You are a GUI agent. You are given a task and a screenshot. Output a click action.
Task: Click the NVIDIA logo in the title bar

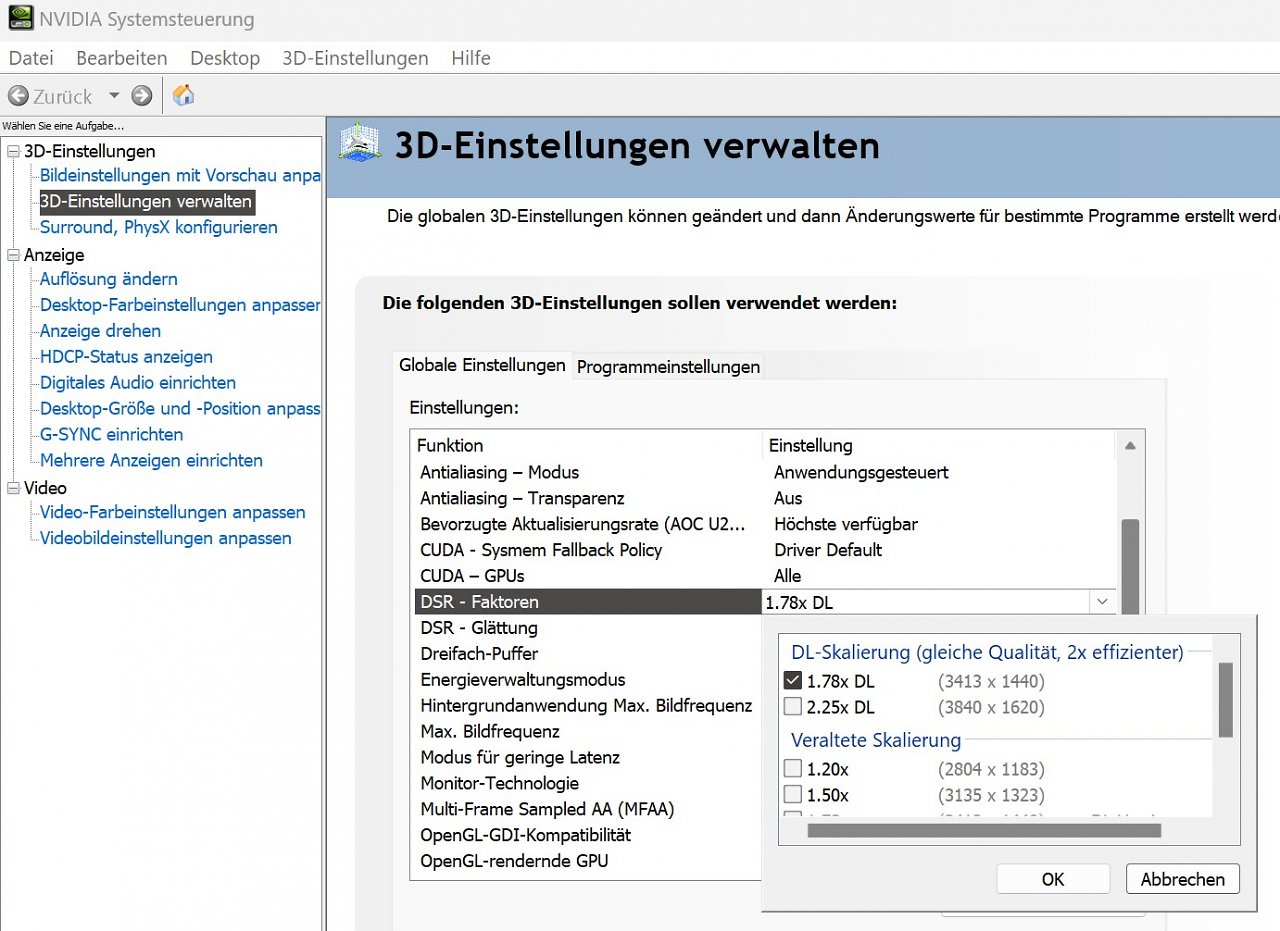20,19
